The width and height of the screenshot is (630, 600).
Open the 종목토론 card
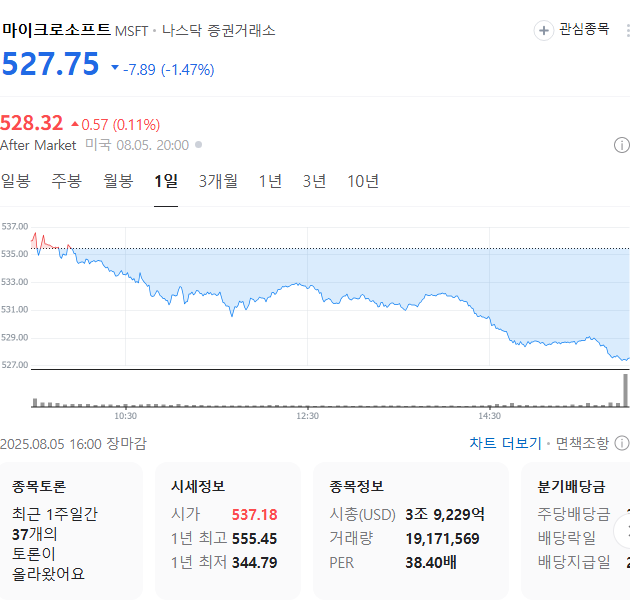click(71, 531)
